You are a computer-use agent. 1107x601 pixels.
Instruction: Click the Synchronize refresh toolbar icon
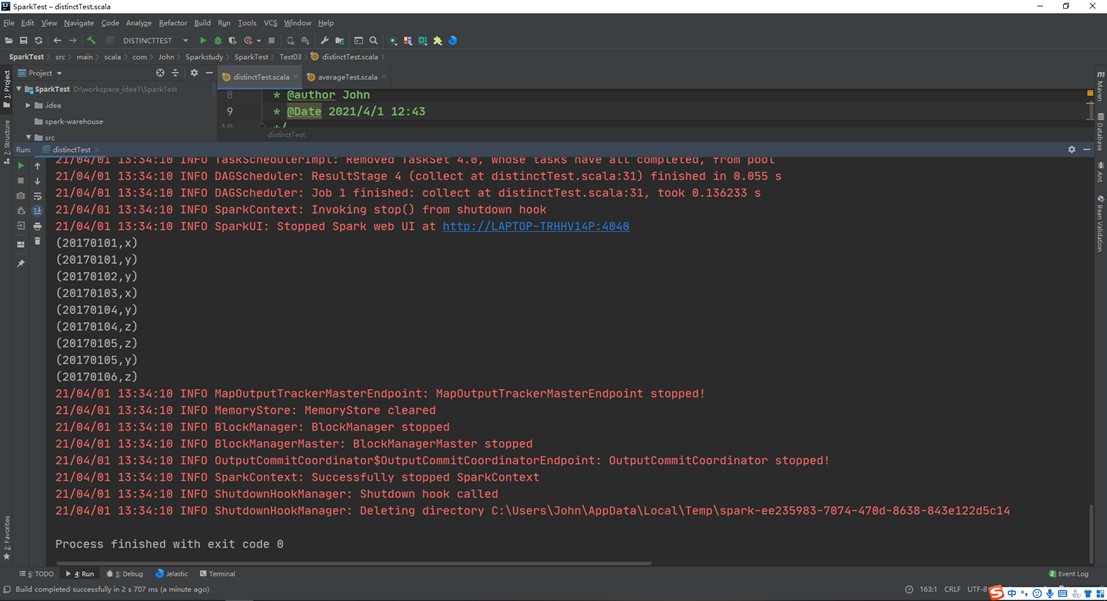click(x=38, y=41)
